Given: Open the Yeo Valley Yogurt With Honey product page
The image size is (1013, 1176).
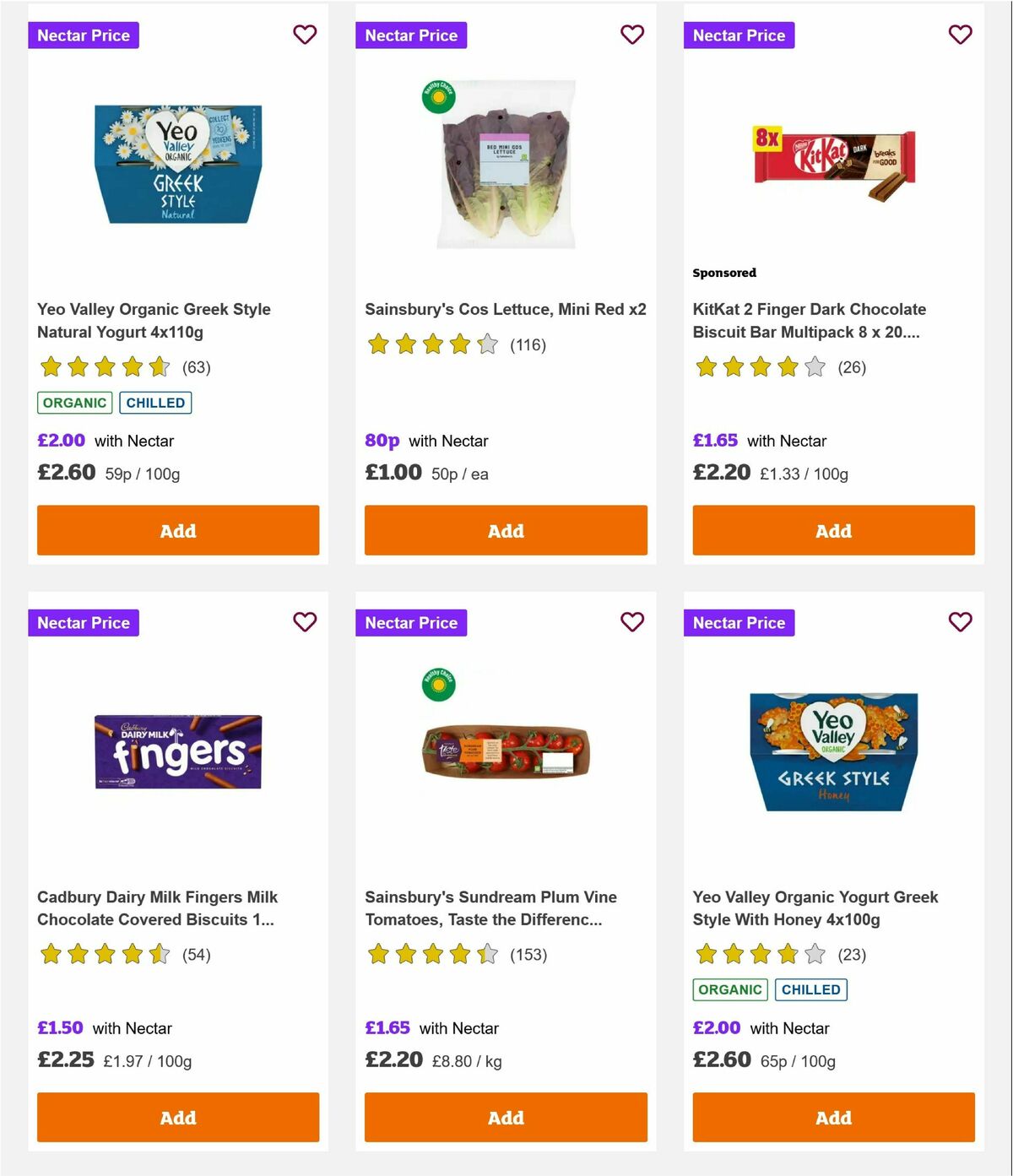Looking at the screenshot, I should coord(814,908).
